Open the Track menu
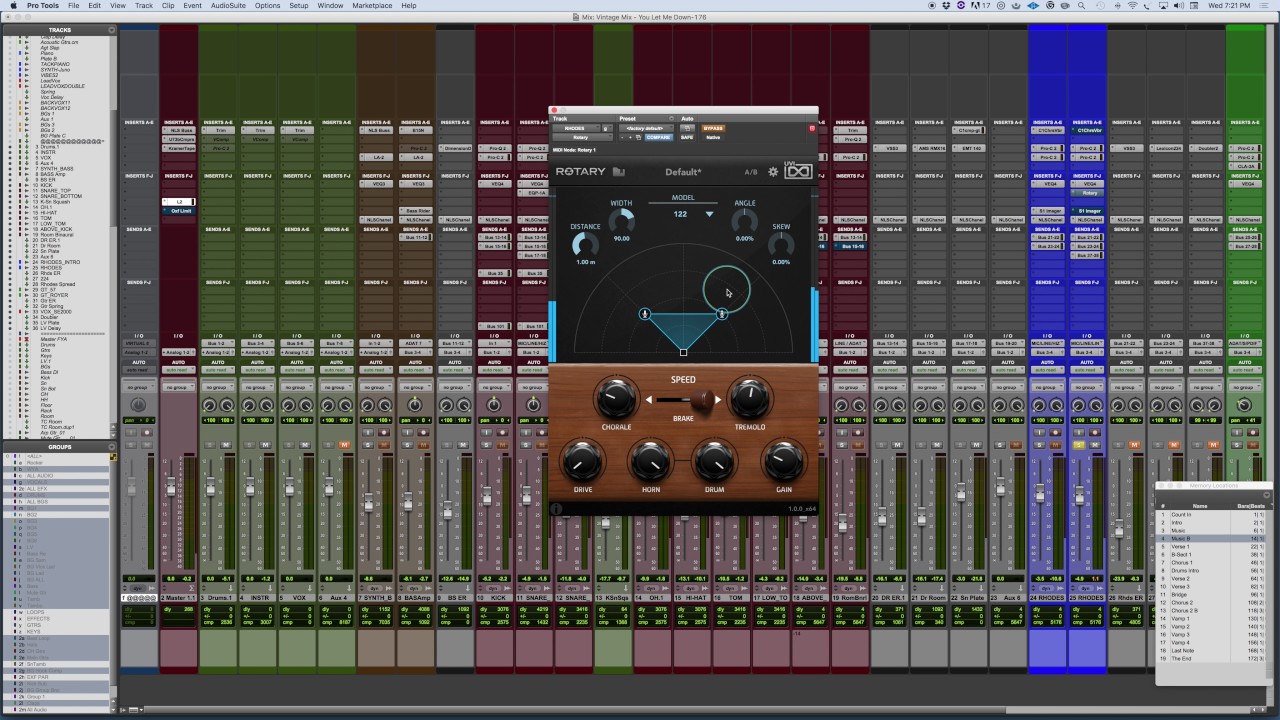Viewport: 1280px width, 720px height. 144,5
